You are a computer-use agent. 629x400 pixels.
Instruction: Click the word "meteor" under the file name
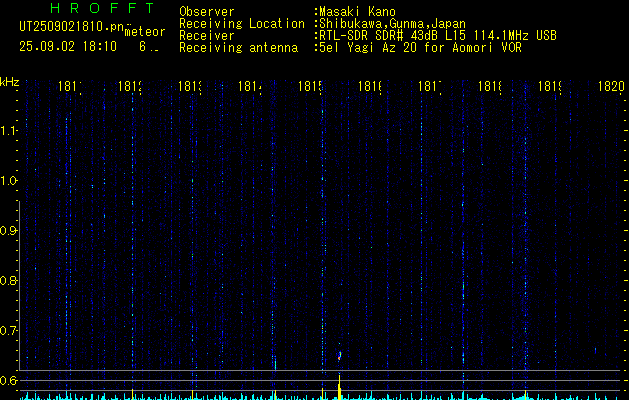click(x=145, y=32)
